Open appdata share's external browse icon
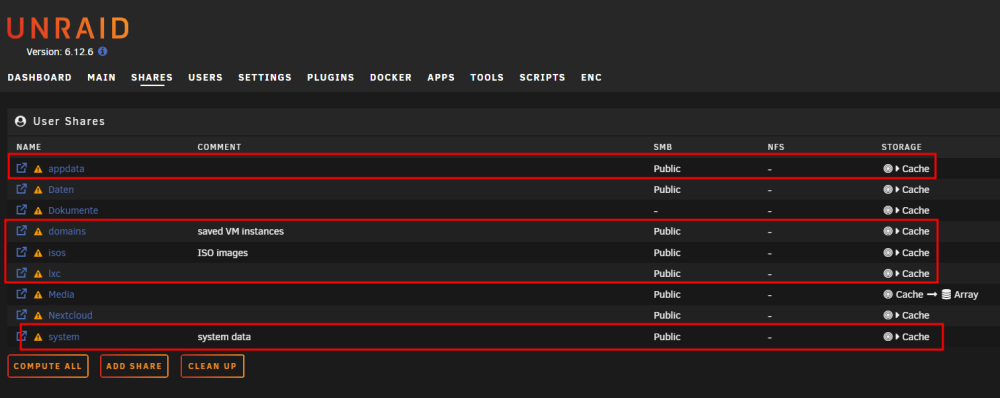The width and height of the screenshot is (1000, 398). click(x=22, y=168)
